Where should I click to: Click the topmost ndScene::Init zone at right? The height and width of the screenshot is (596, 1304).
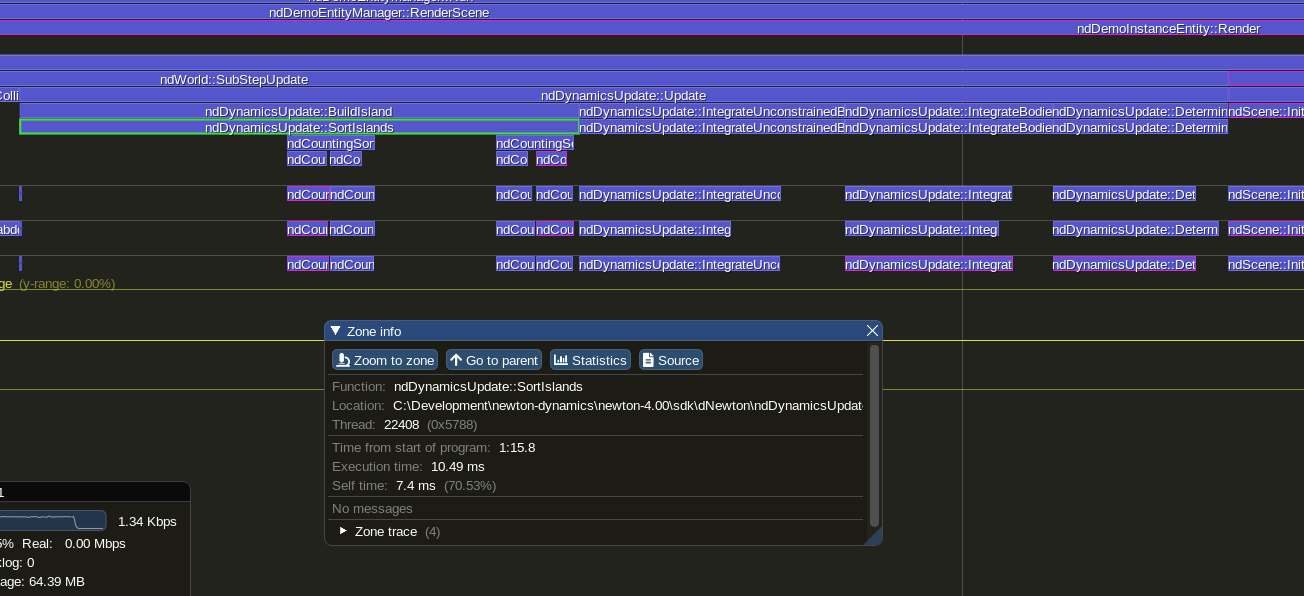click(1265, 111)
